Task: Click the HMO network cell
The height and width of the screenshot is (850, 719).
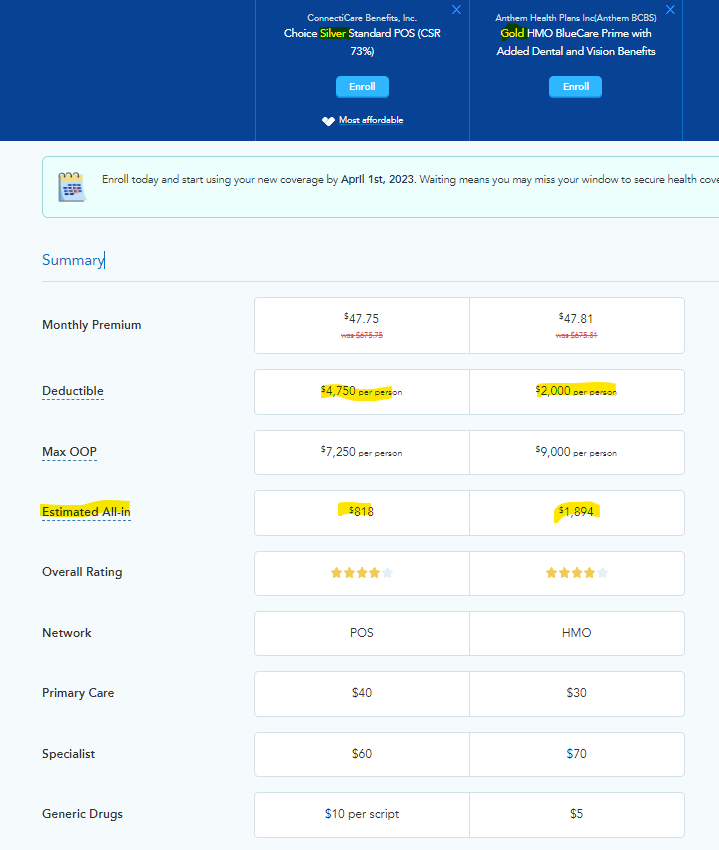Action: (x=576, y=633)
